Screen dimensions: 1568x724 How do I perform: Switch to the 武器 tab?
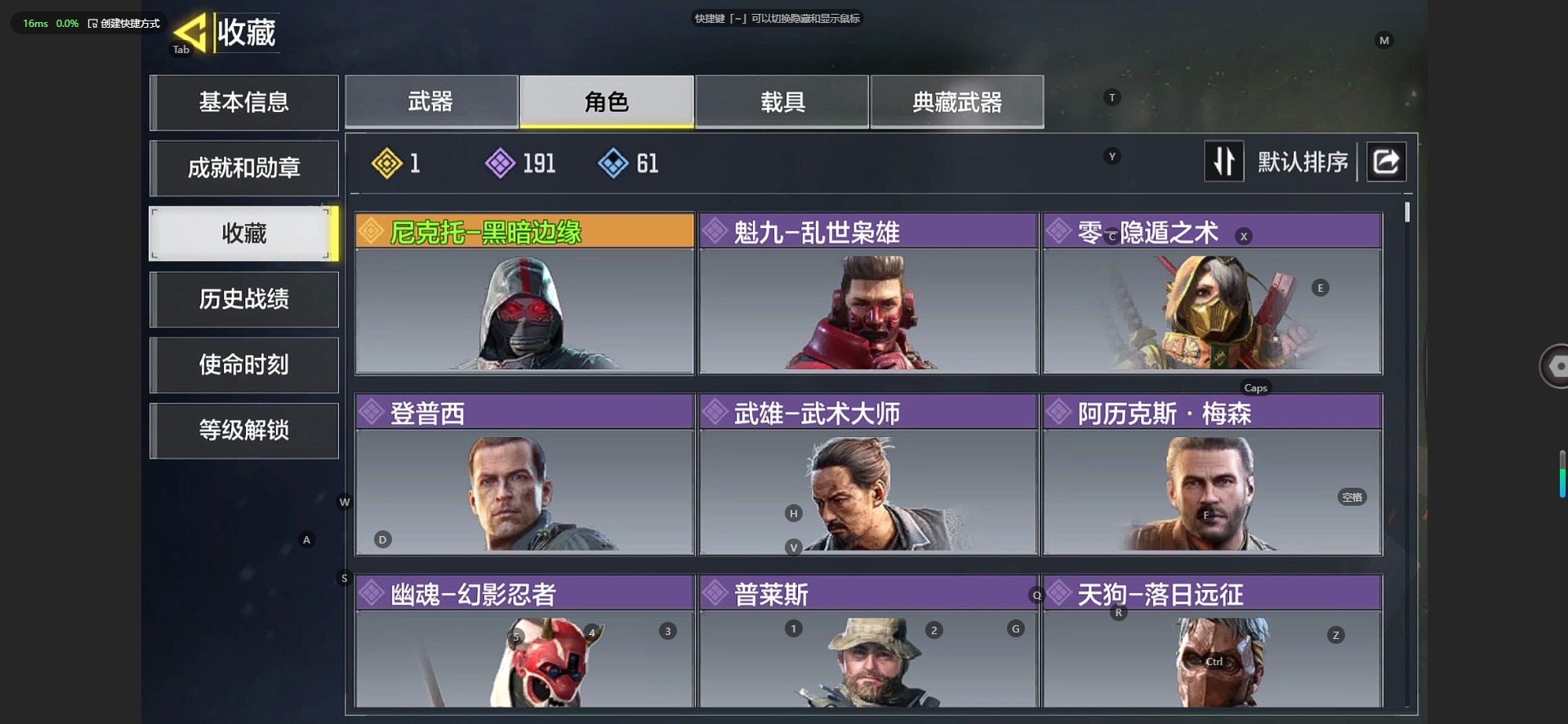pos(431,102)
